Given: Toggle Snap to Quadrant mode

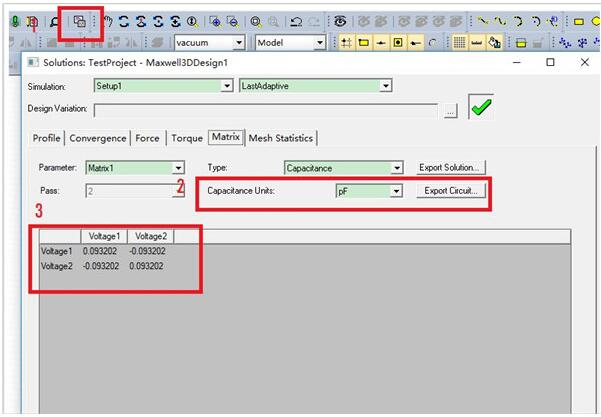Looking at the screenshot, I should 415,43.
